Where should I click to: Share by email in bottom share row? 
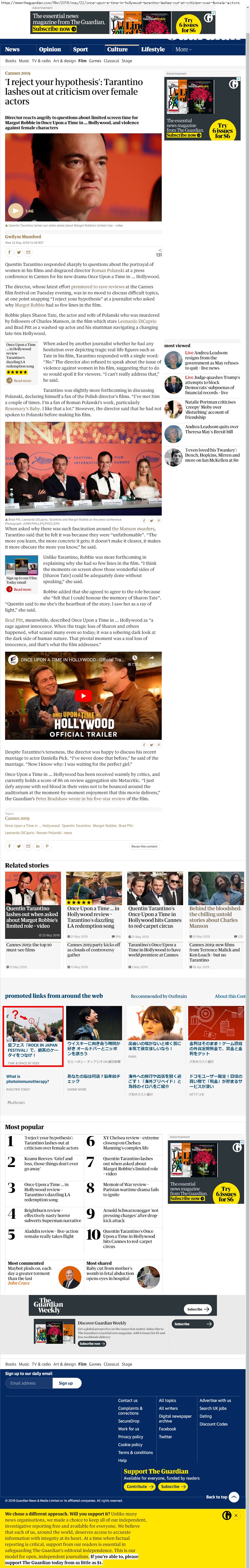tap(28, 846)
